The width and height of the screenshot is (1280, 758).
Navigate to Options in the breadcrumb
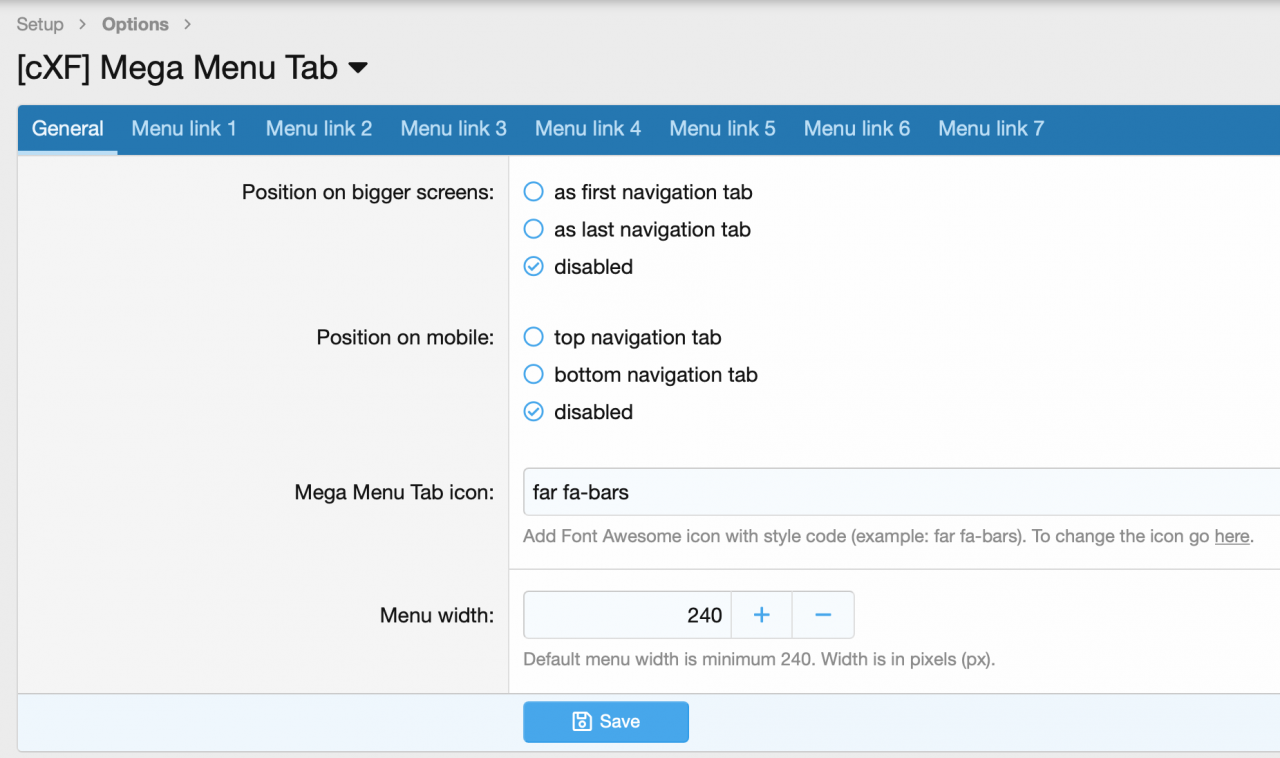135,24
